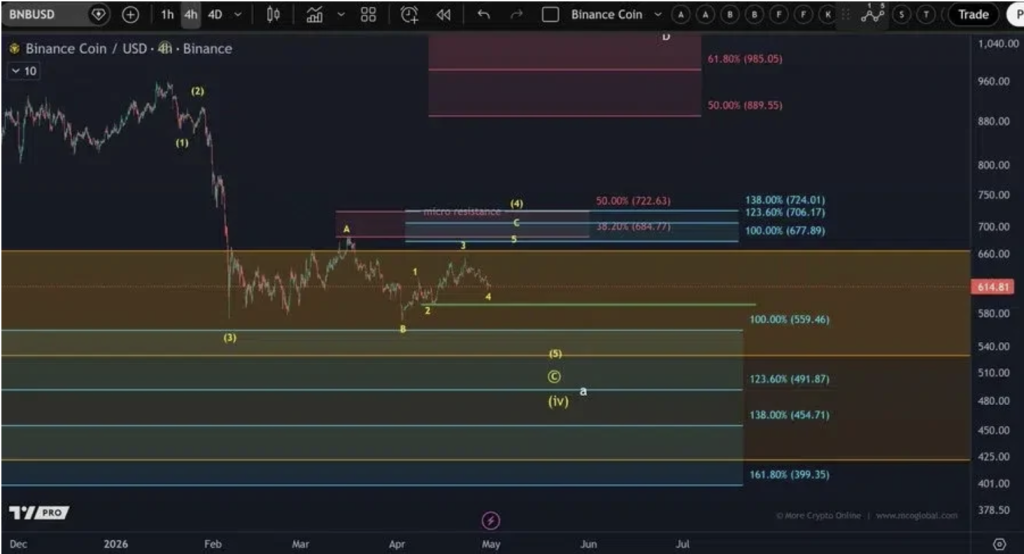
Task: Open the BNBUSD symbol search
Action: coord(32,14)
